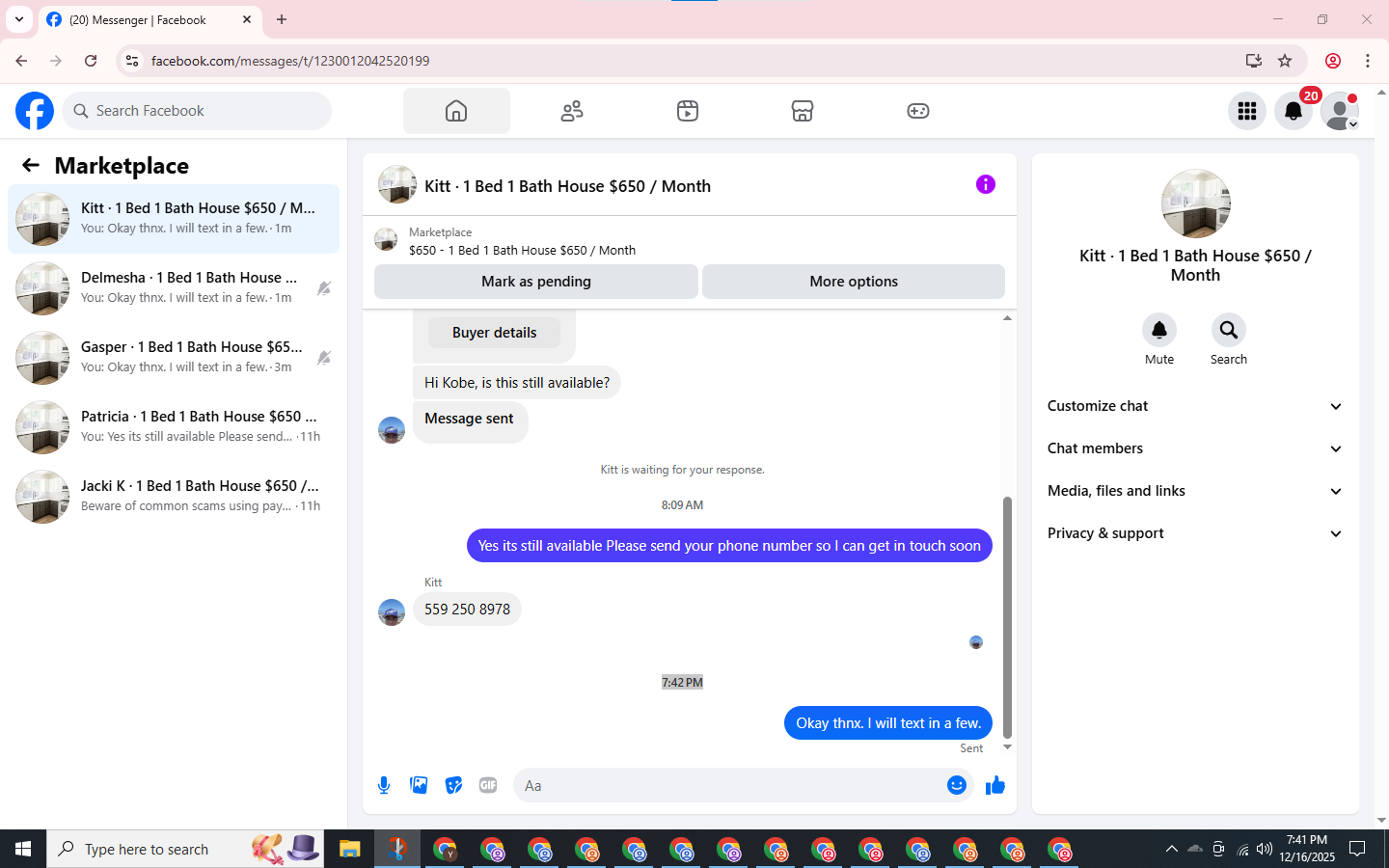Click the 'Hi Kobe, is this still available?' message
Screen dimensions: 1389x868
[517, 383]
